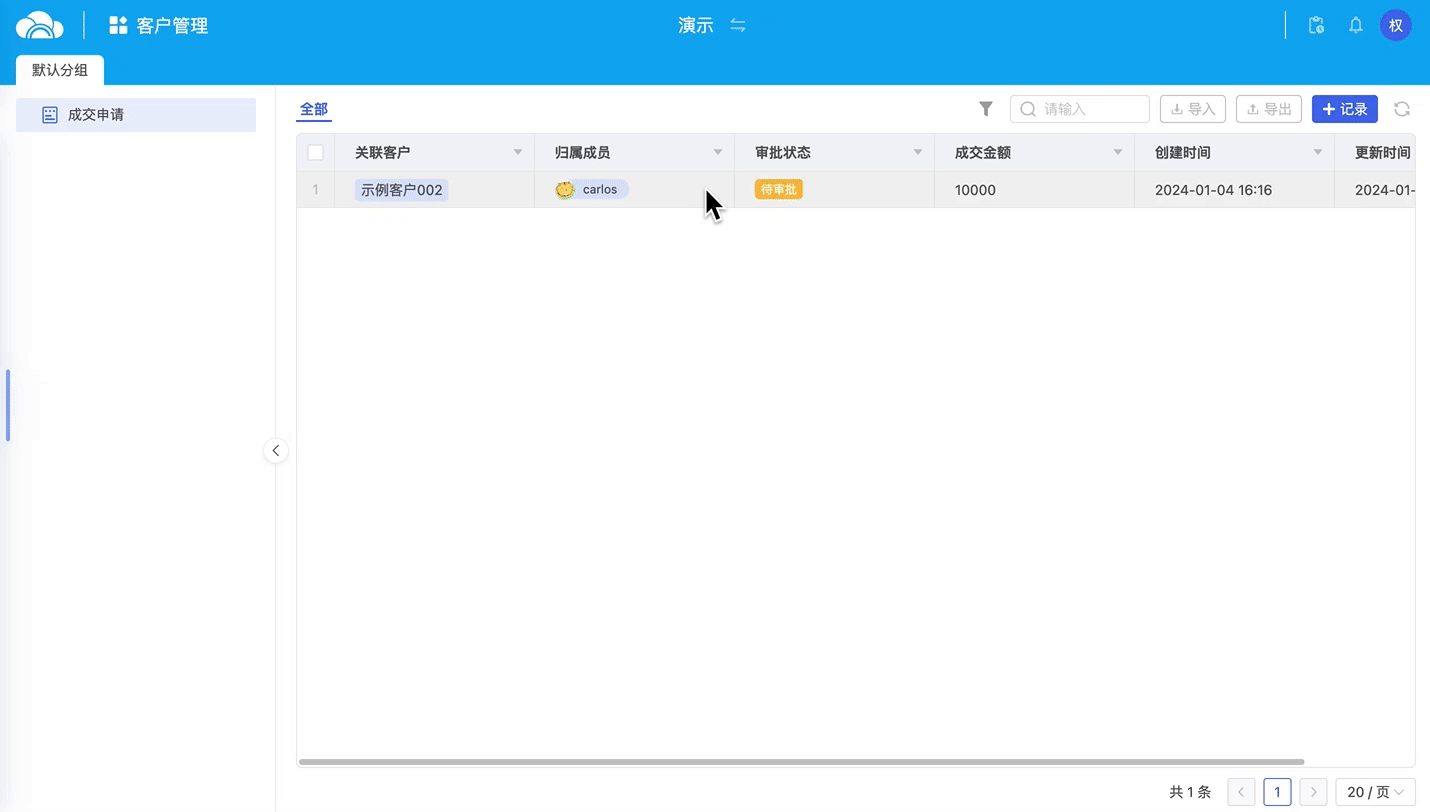Click the 待审批 status badge

click(x=779, y=189)
